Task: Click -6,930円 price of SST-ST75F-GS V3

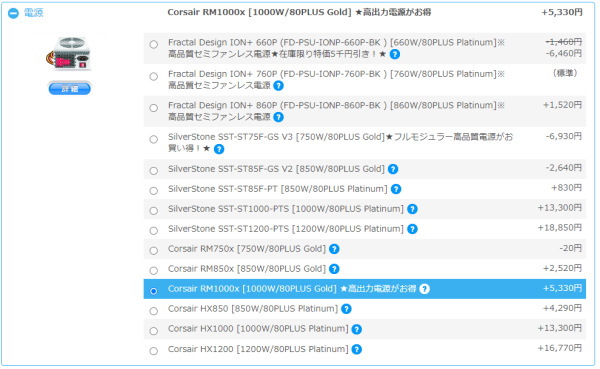Action: tap(564, 136)
